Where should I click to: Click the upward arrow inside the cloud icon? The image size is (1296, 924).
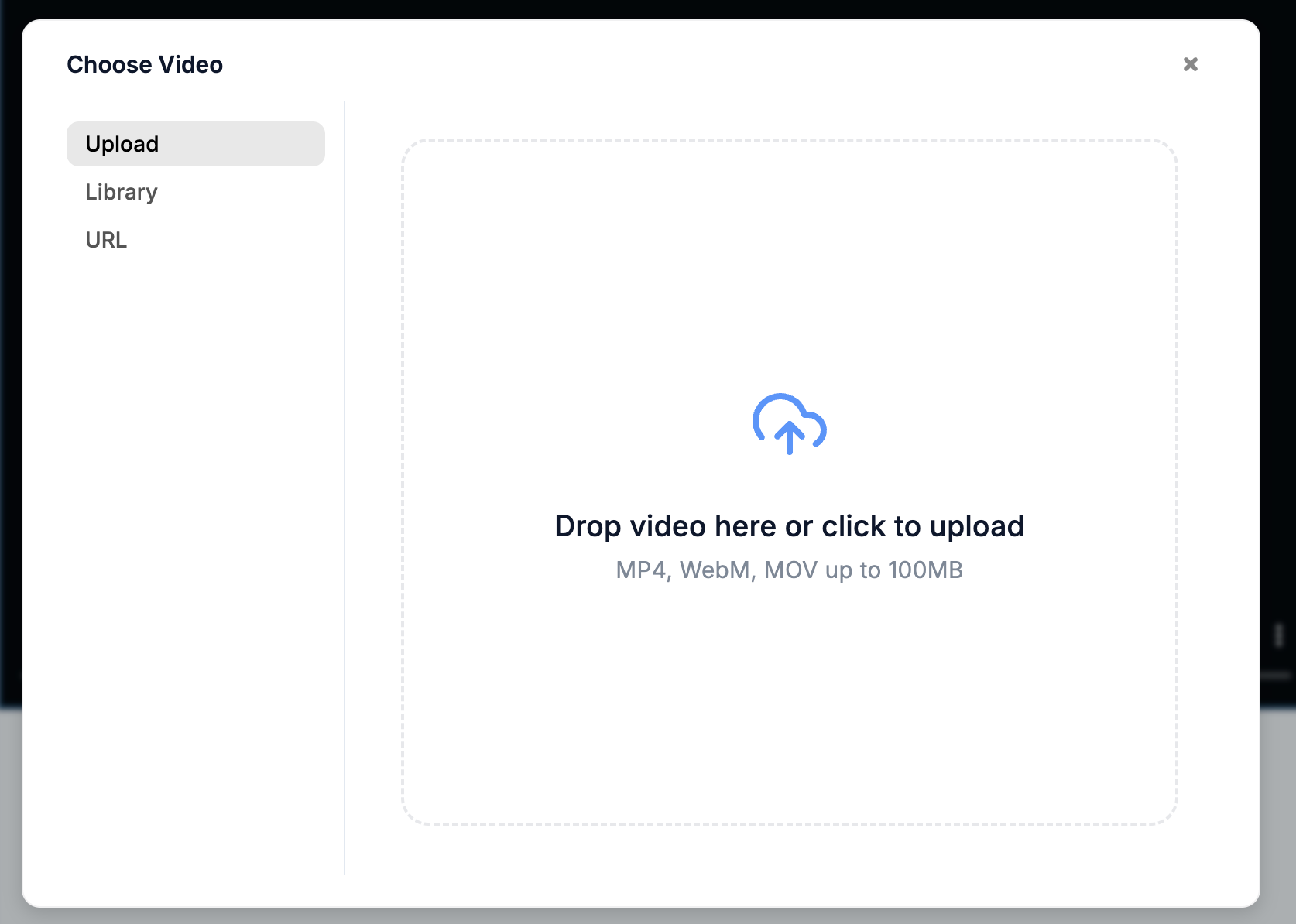789,437
